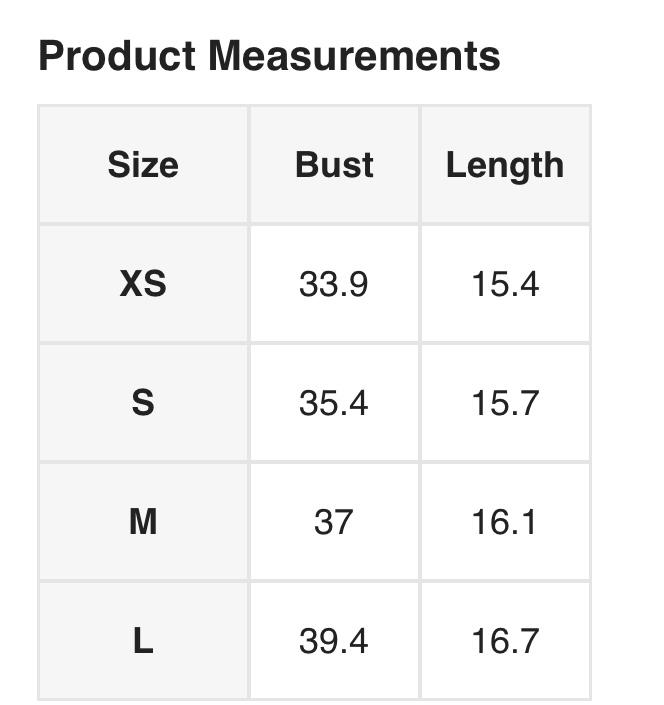Screen dimensions: 664x705
Task: Pick the bust measurement for size Large
Action: [x=334, y=641]
